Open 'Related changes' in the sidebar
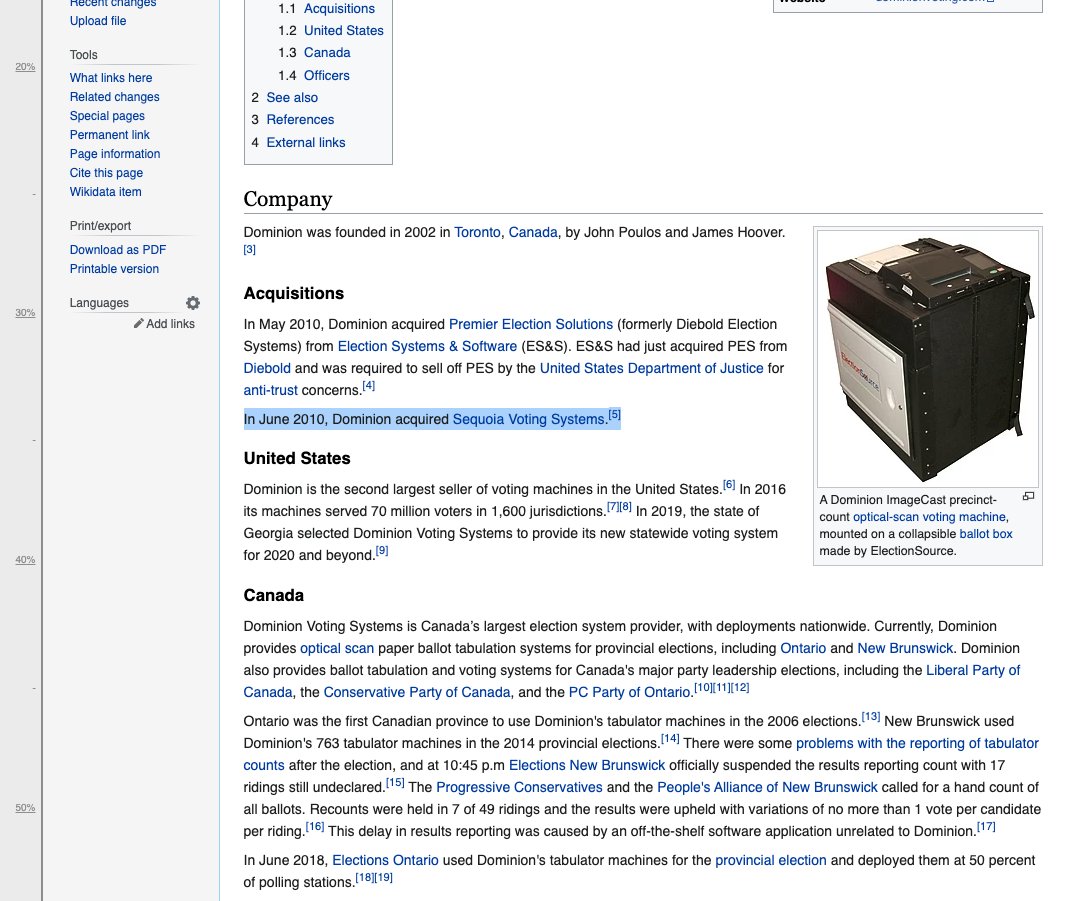 point(113,96)
